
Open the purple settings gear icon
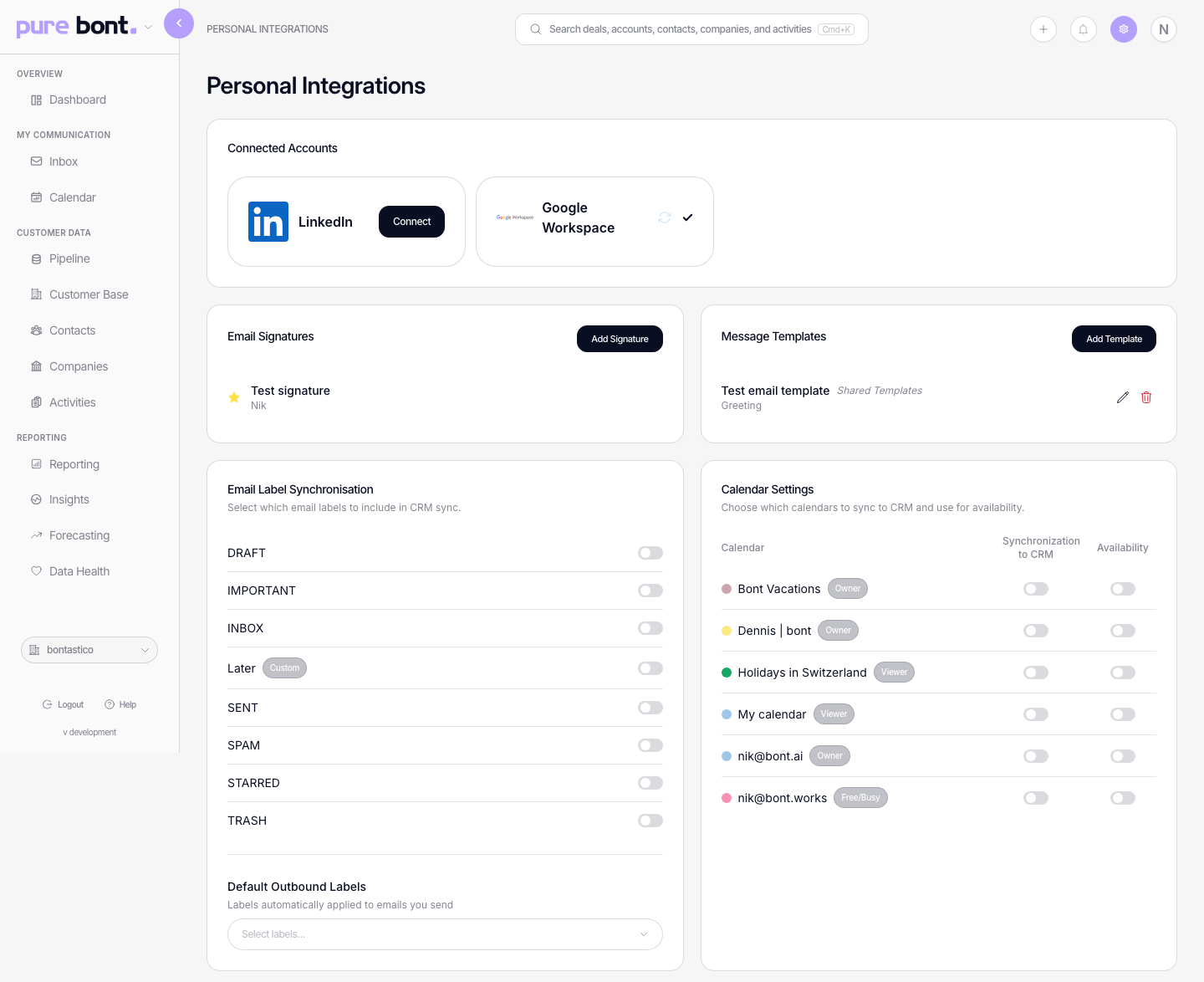tap(1124, 29)
